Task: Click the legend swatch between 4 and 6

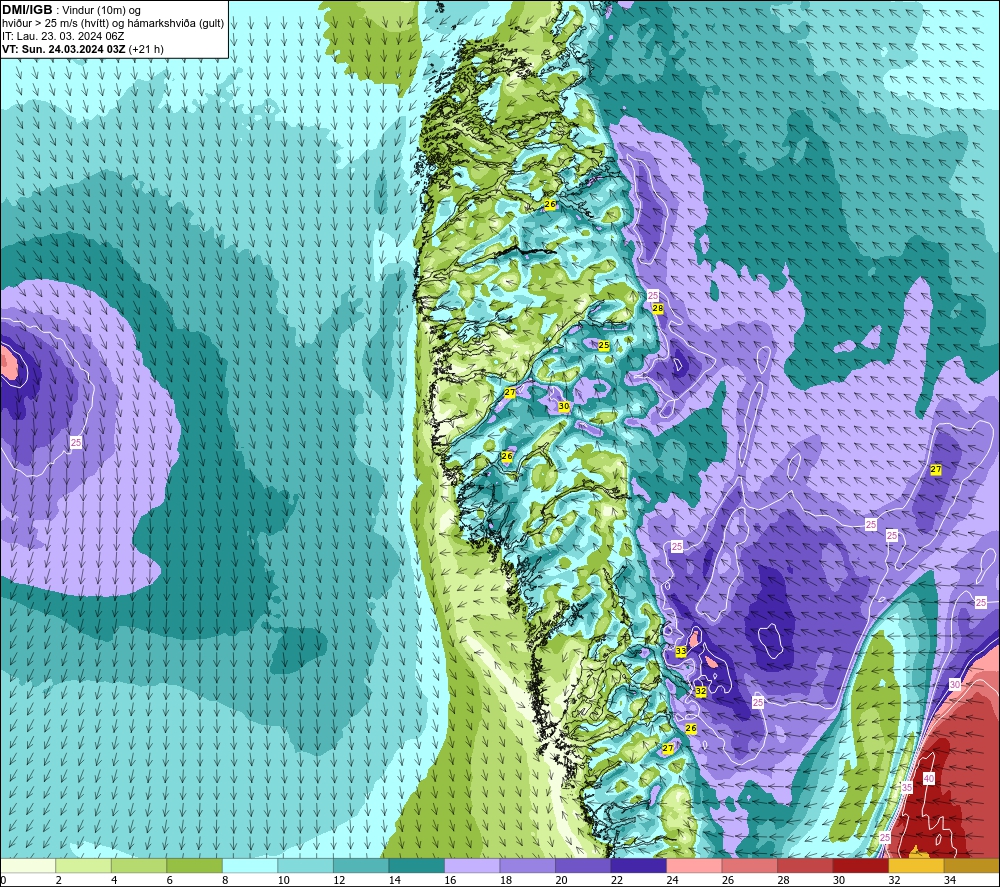Action: point(139,865)
